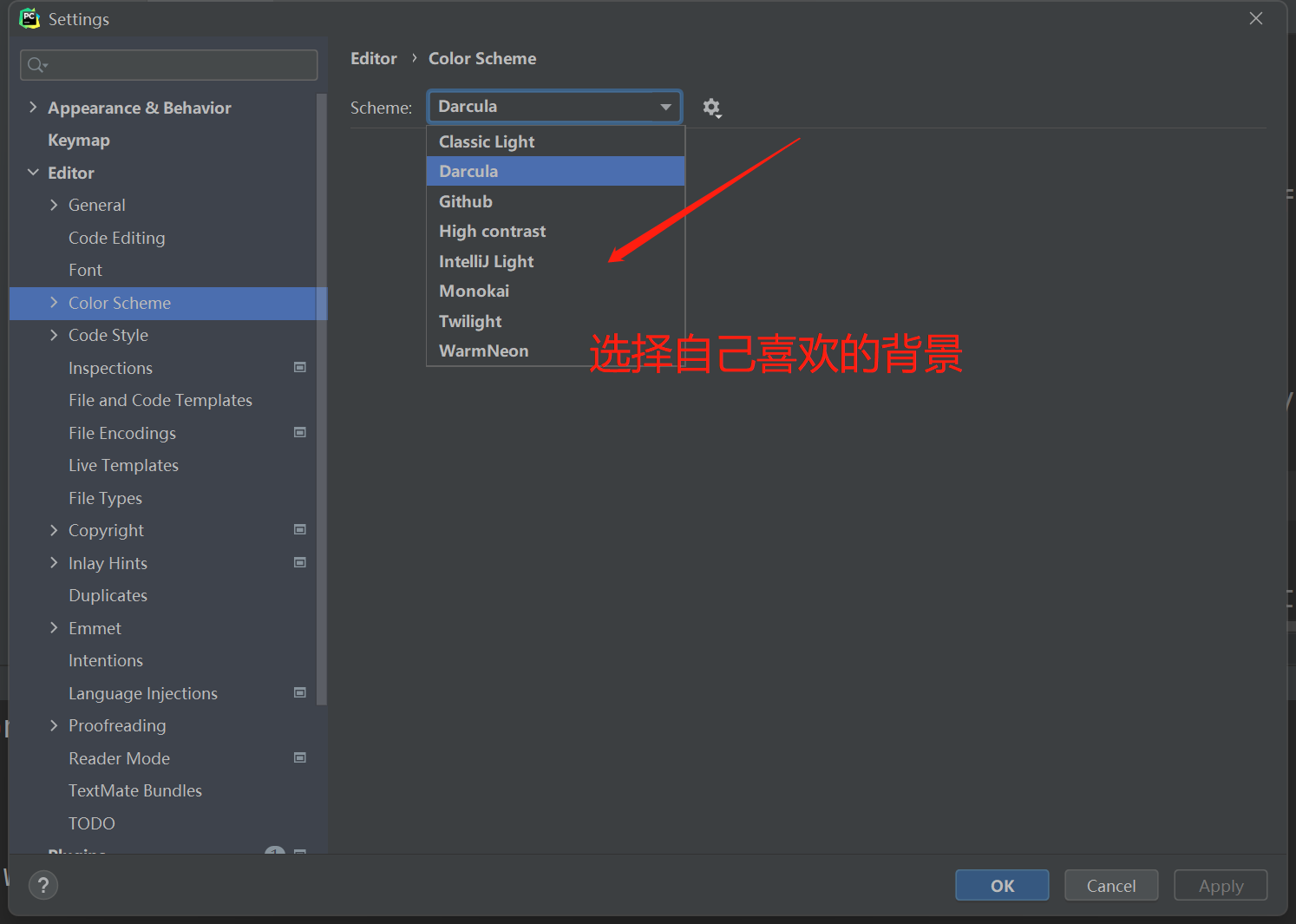Viewport: 1296px width, 924px height.
Task: Expand the Copyright subsection arrow
Action: pos(54,530)
